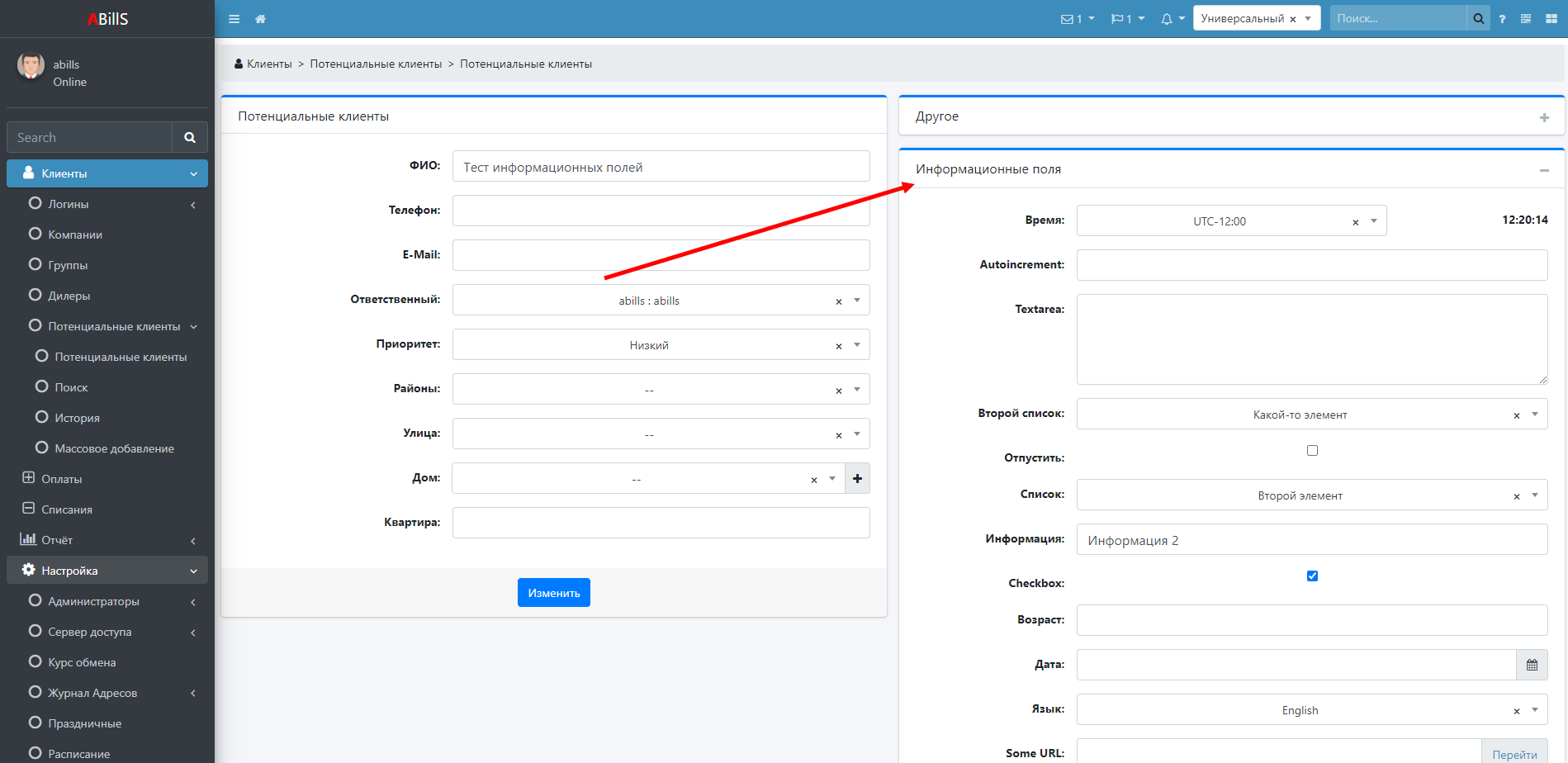Enable the Отпустить checkbox

(1312, 451)
